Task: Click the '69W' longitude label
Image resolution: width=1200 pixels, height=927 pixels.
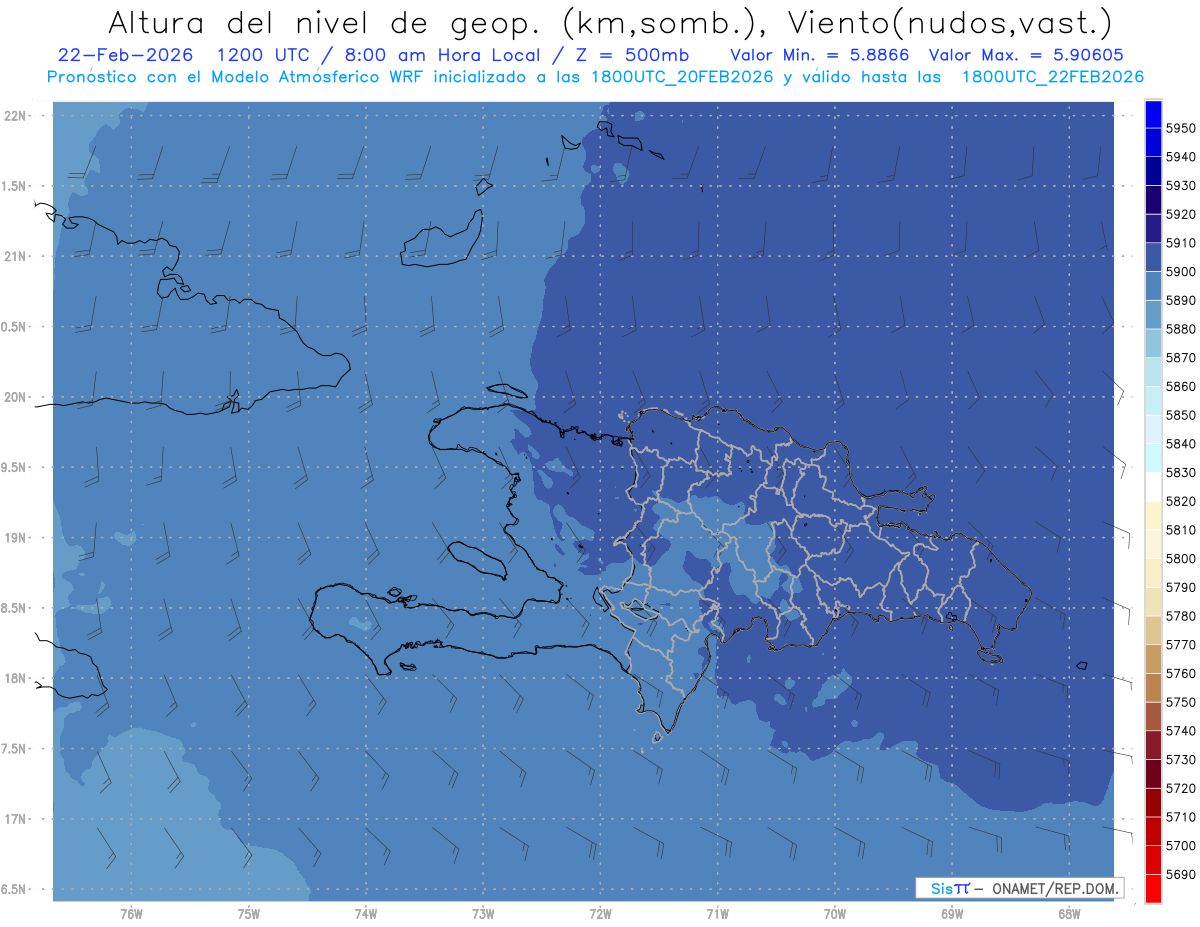Action: (952, 912)
